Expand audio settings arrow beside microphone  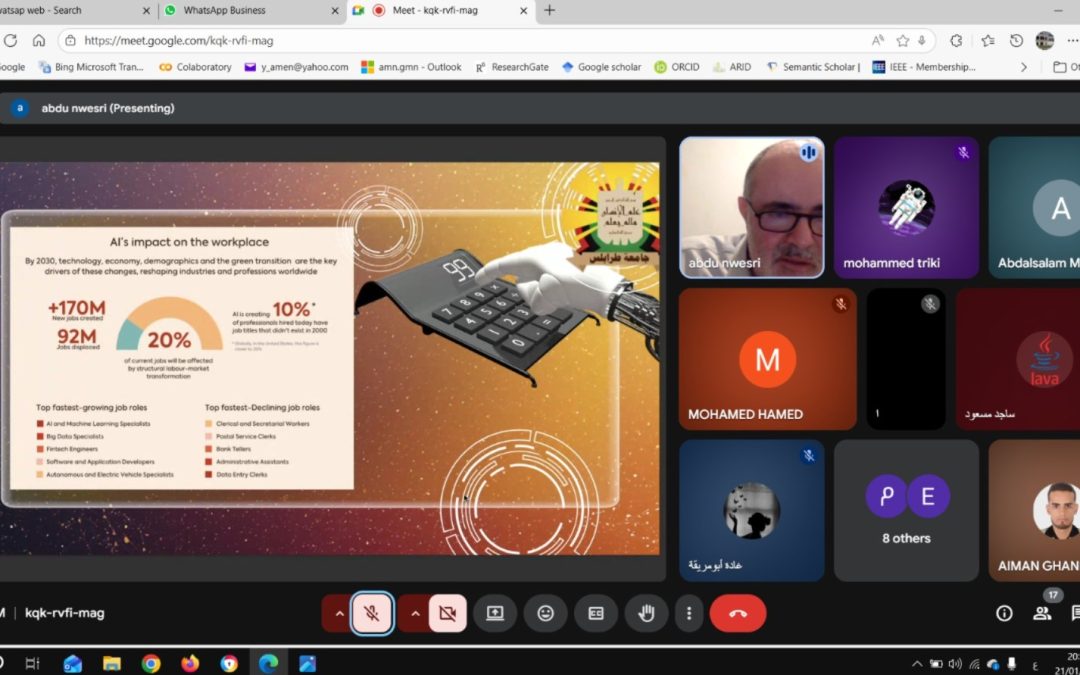tap(338, 613)
